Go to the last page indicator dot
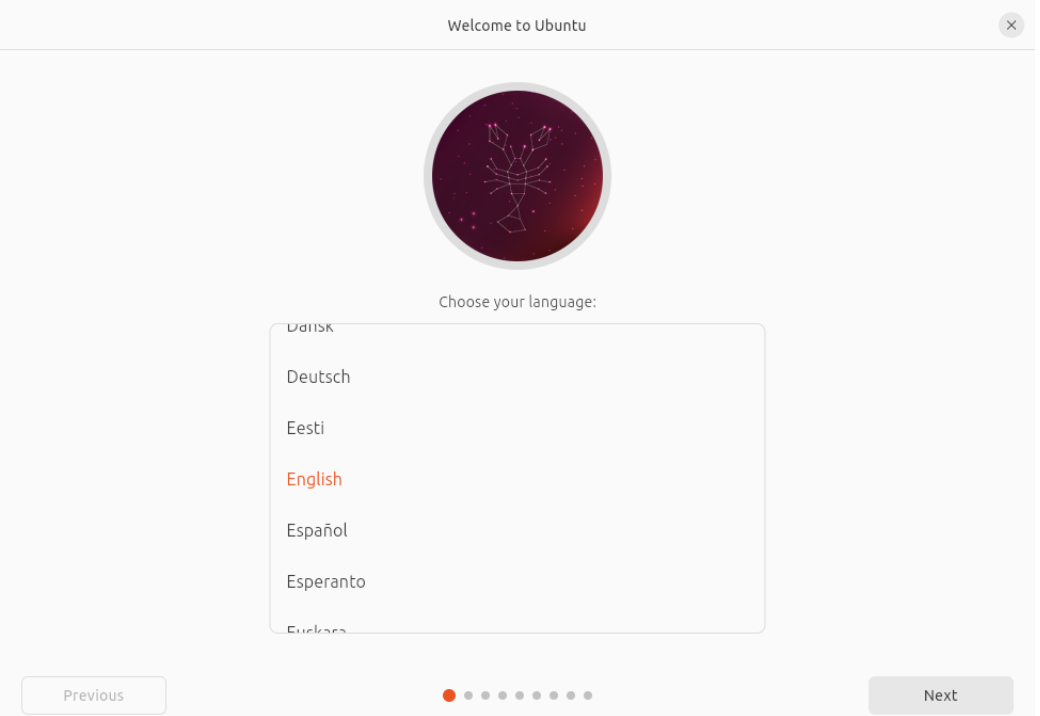Image resolution: width=1040 pixels, height=716 pixels. (x=588, y=695)
